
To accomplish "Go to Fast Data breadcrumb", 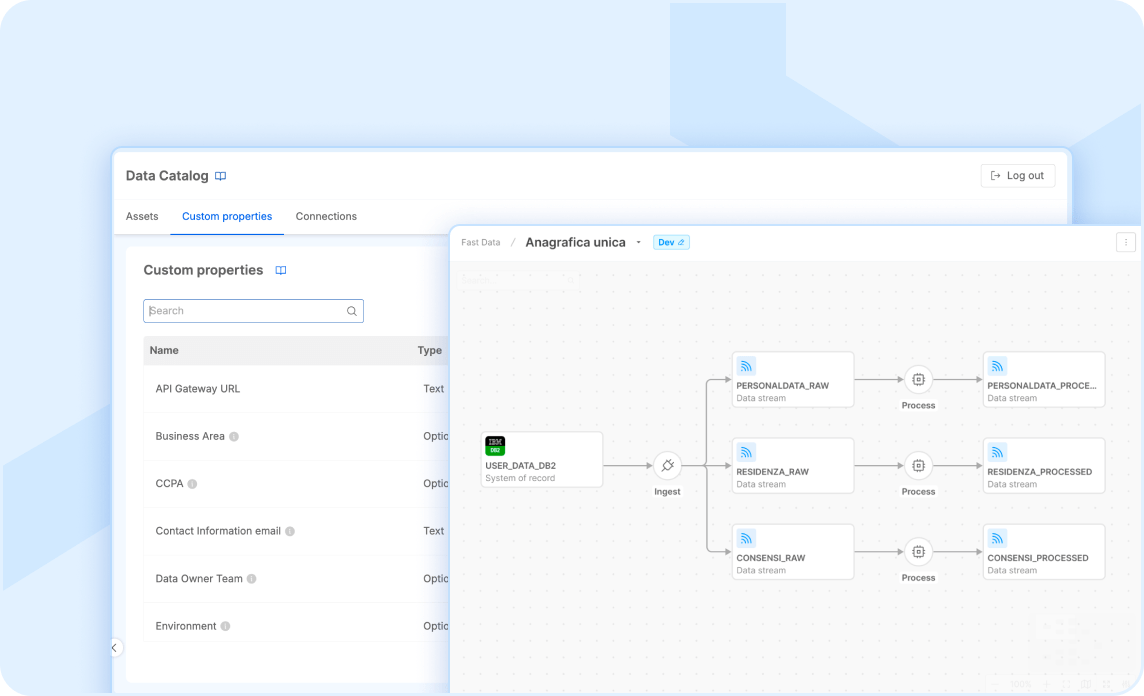I will [x=481, y=242].
